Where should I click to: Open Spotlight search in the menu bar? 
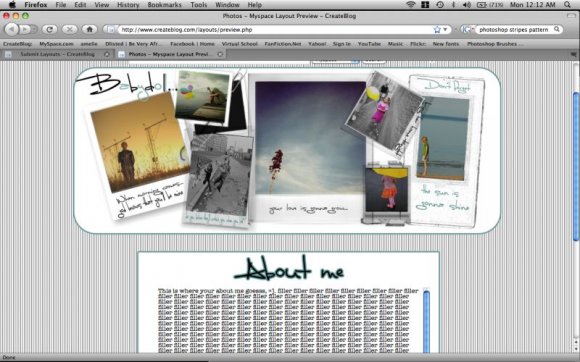pos(567,5)
